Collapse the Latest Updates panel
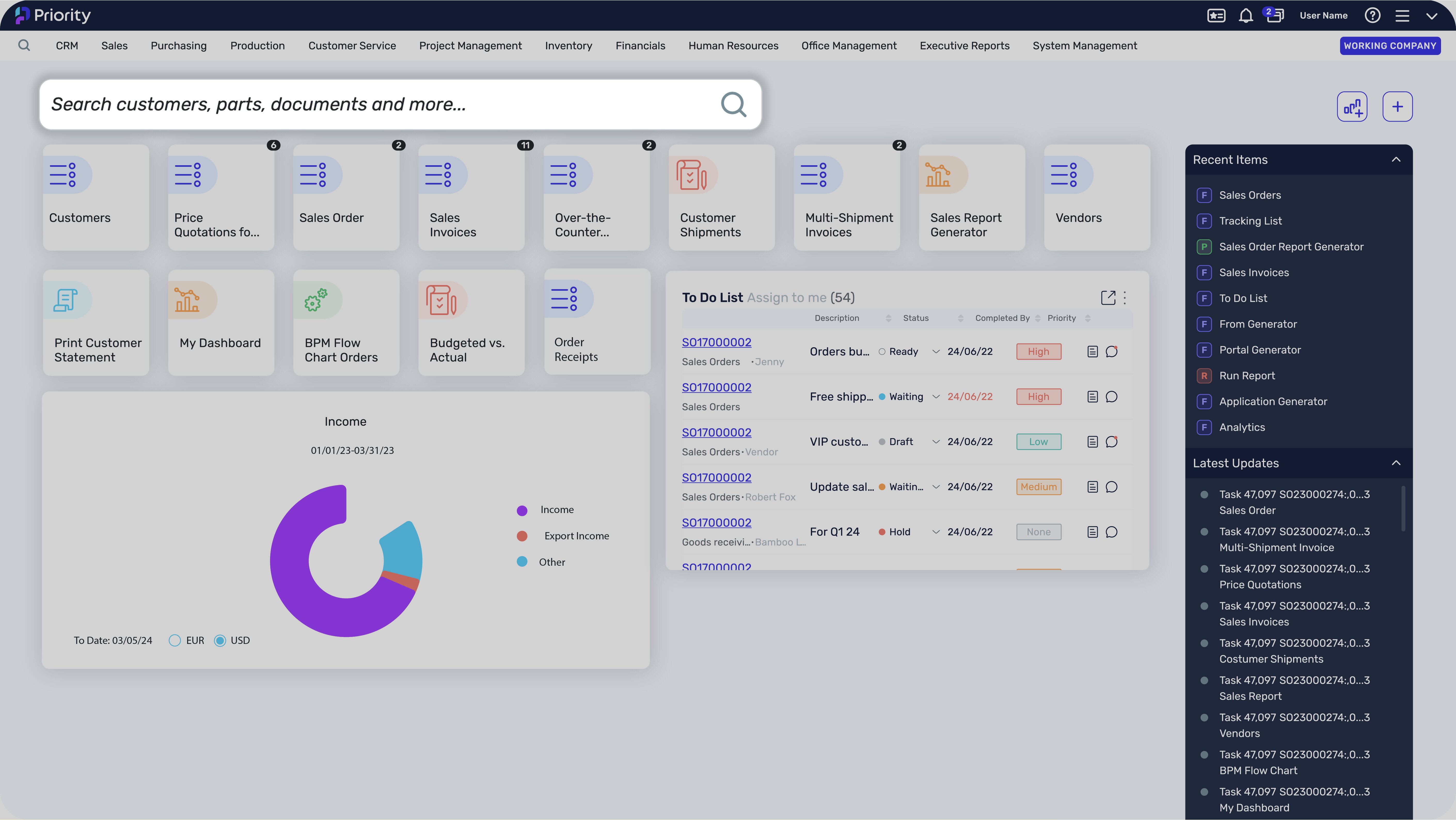 point(1396,463)
